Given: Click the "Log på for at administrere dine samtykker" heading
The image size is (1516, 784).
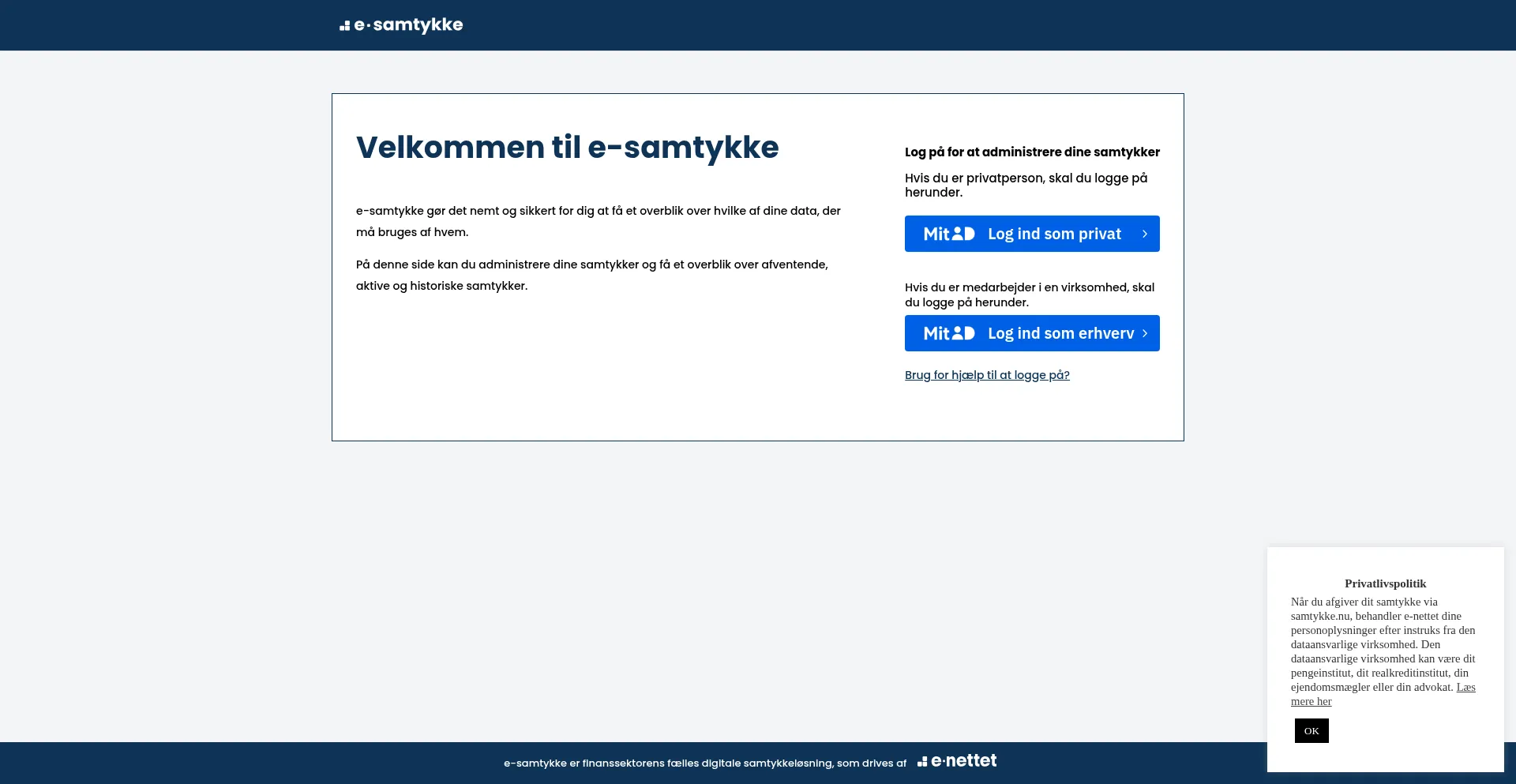Looking at the screenshot, I should tap(1032, 152).
